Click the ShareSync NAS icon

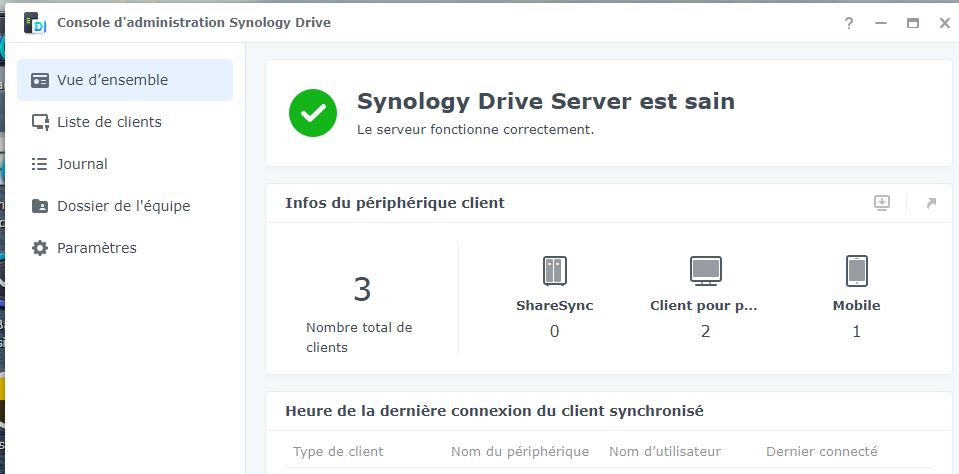(554, 271)
